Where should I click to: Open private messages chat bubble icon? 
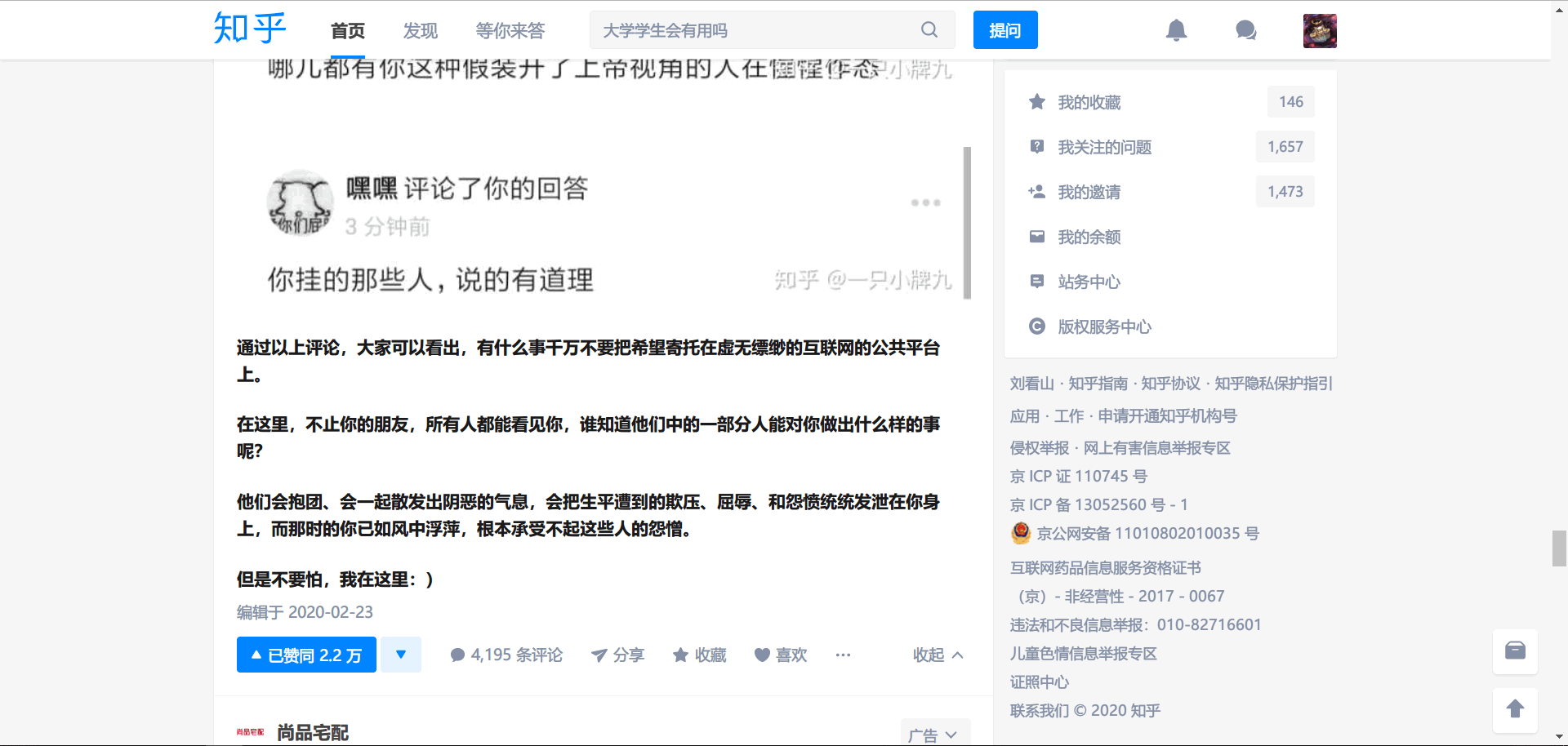pos(1245,30)
